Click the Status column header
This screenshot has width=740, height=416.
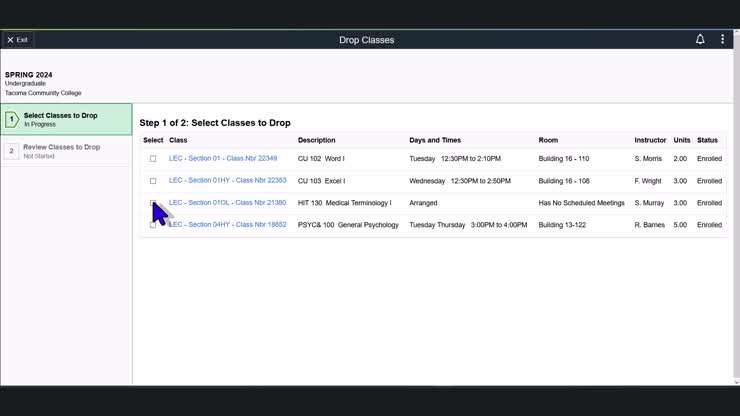pos(708,140)
